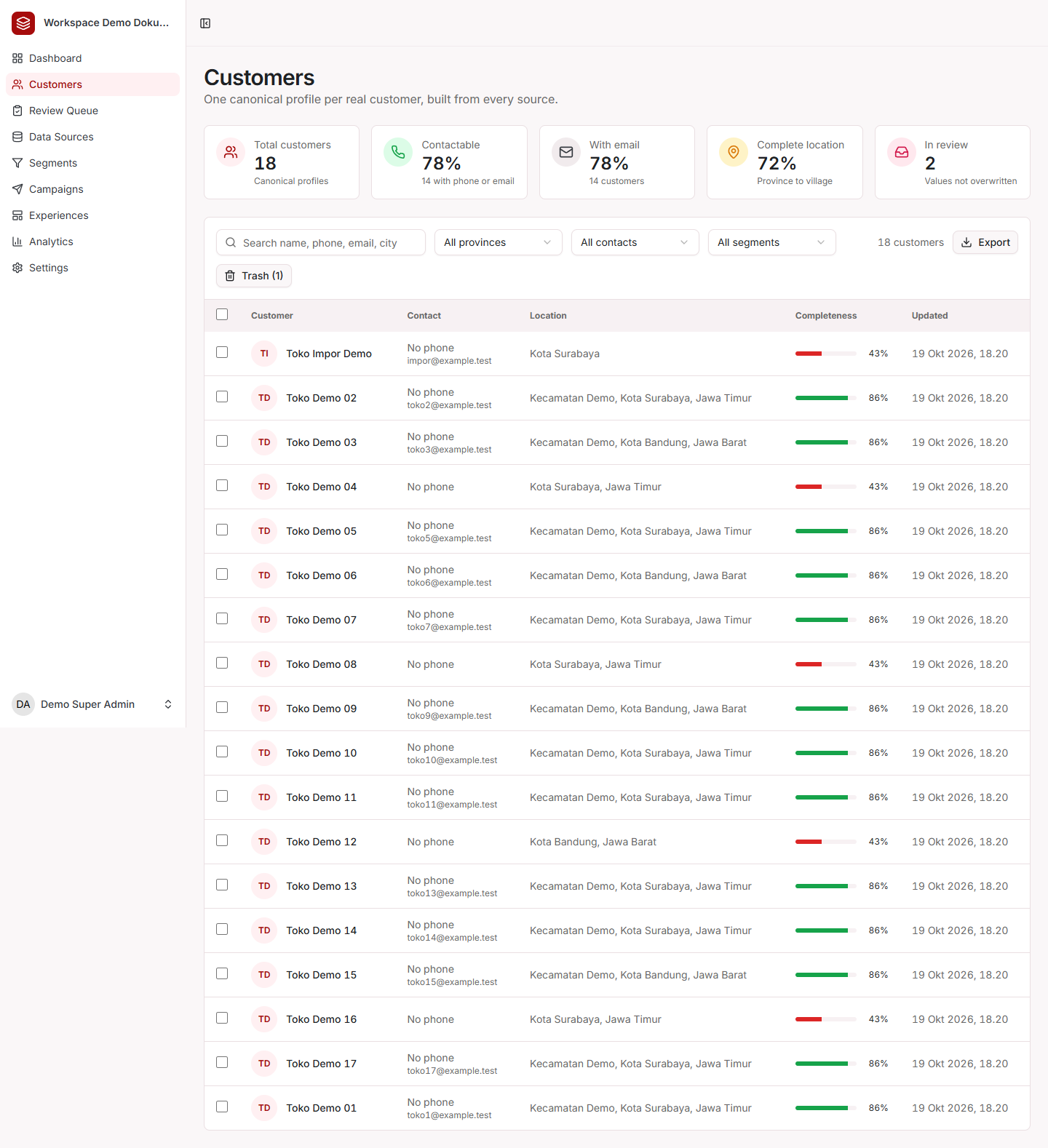
Task: Click the Total customers people icon
Action: pyautogui.click(x=231, y=152)
